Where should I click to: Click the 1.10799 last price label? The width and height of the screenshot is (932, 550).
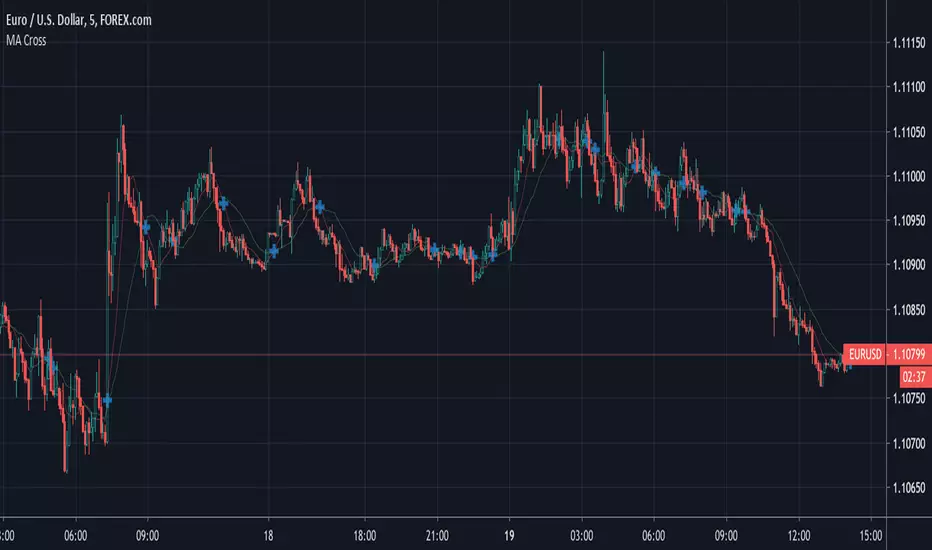[x=909, y=354]
